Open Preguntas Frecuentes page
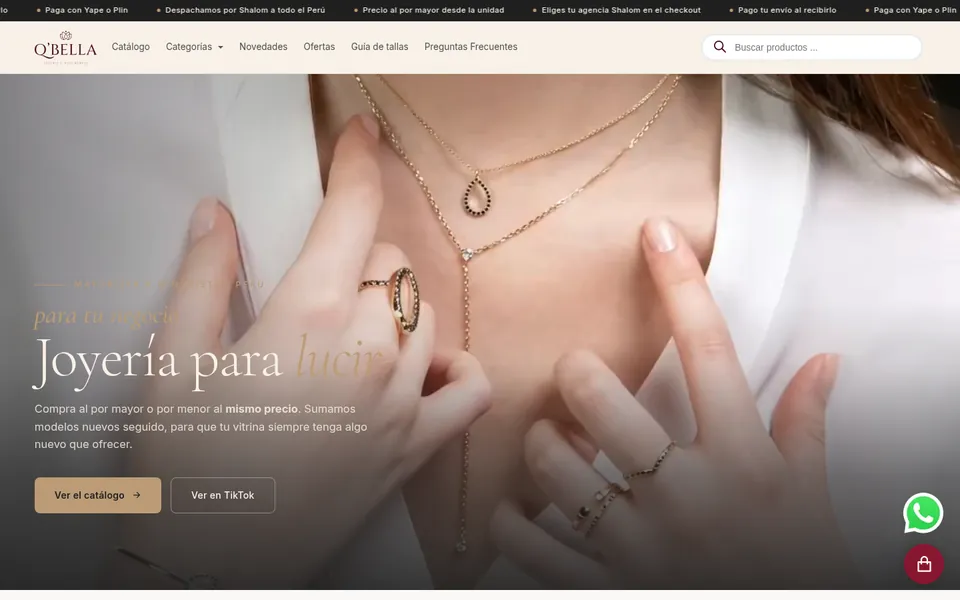The height and width of the screenshot is (600, 960). [471, 47]
